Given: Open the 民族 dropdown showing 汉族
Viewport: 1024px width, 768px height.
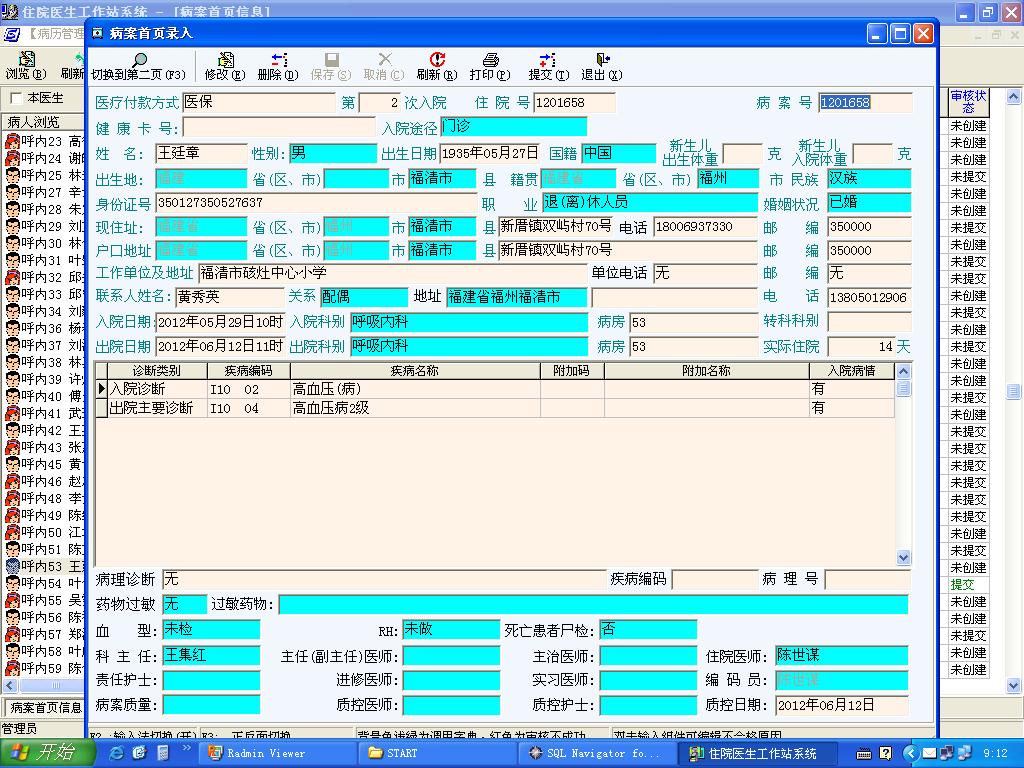Looking at the screenshot, I should point(869,178).
